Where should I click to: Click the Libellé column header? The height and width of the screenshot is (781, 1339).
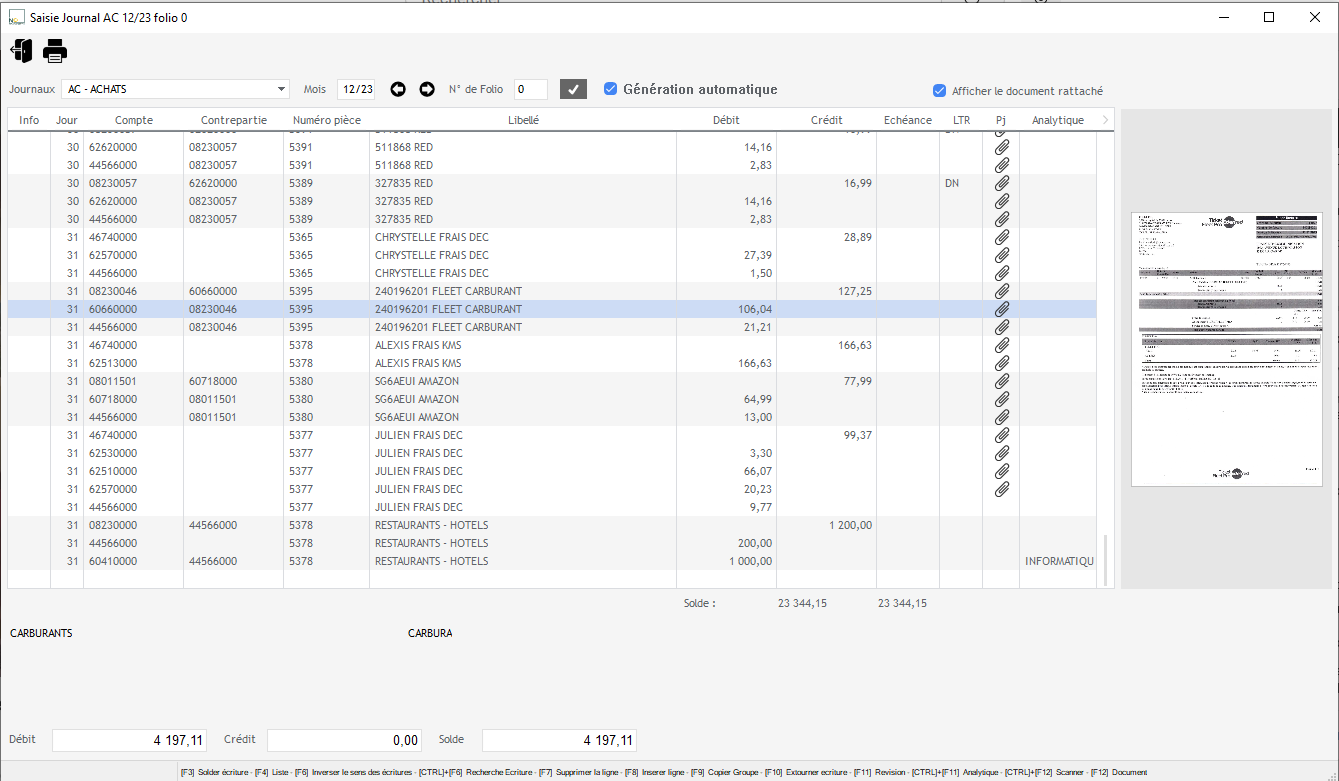tap(523, 120)
